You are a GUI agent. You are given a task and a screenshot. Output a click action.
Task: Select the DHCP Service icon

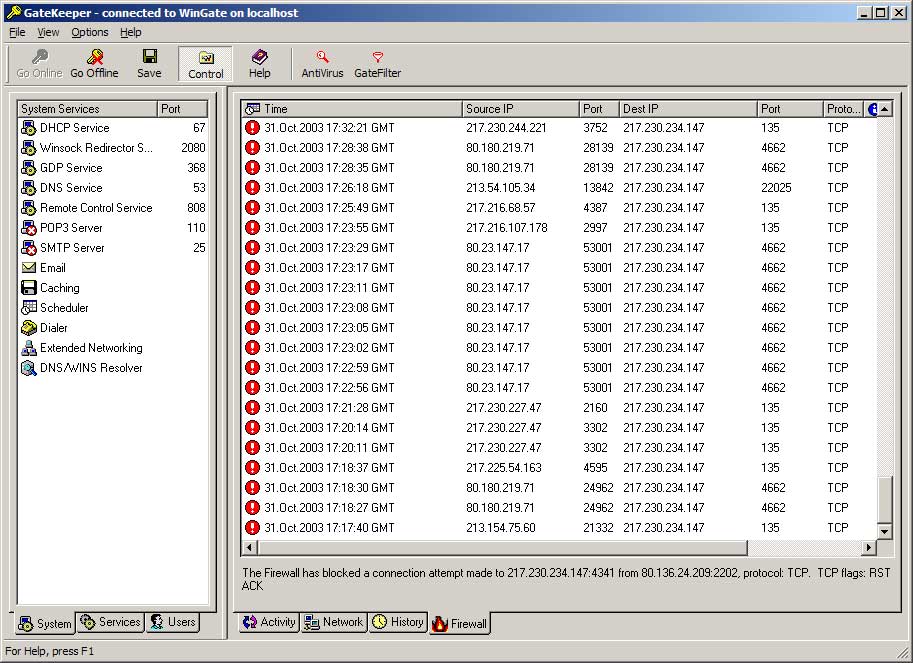tap(29, 127)
